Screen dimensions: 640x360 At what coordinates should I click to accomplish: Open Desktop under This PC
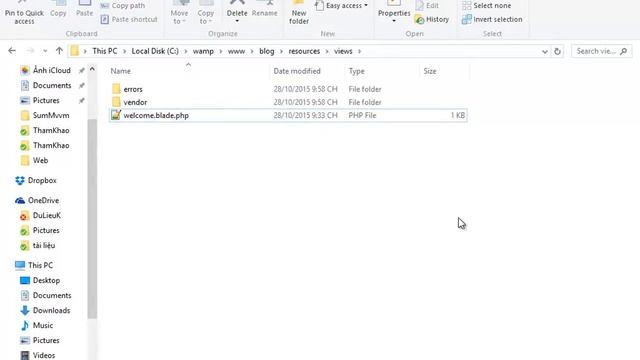pyautogui.click(x=40, y=280)
